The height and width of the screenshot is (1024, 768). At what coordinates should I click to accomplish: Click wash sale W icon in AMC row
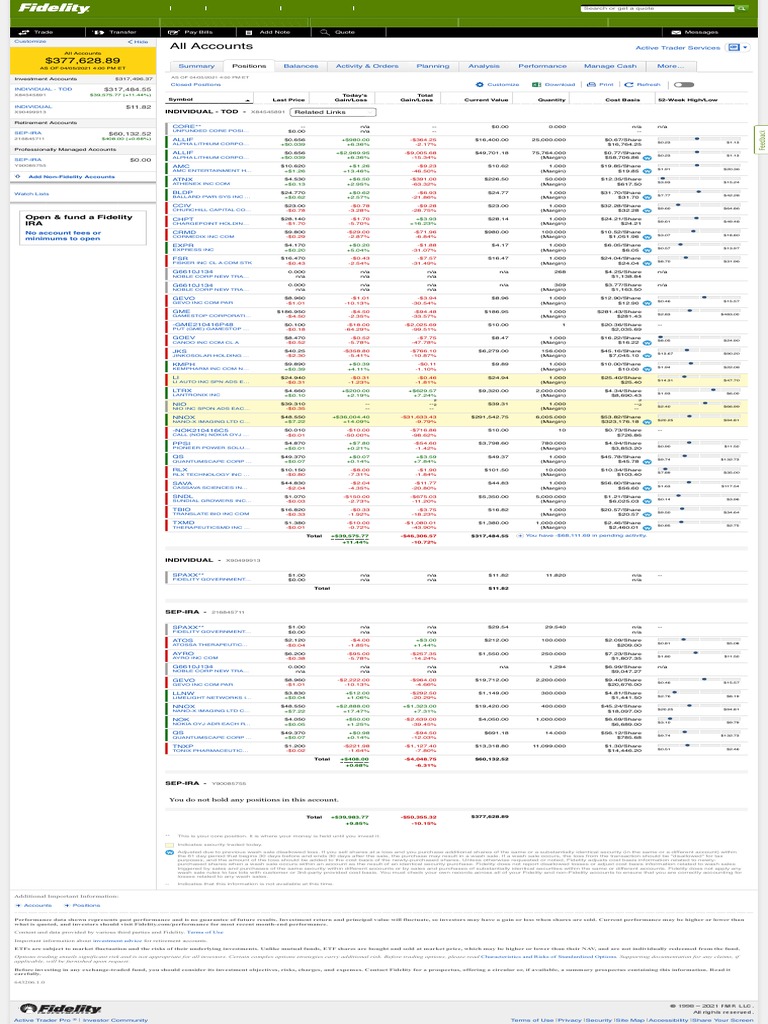pyautogui.click(x=647, y=171)
